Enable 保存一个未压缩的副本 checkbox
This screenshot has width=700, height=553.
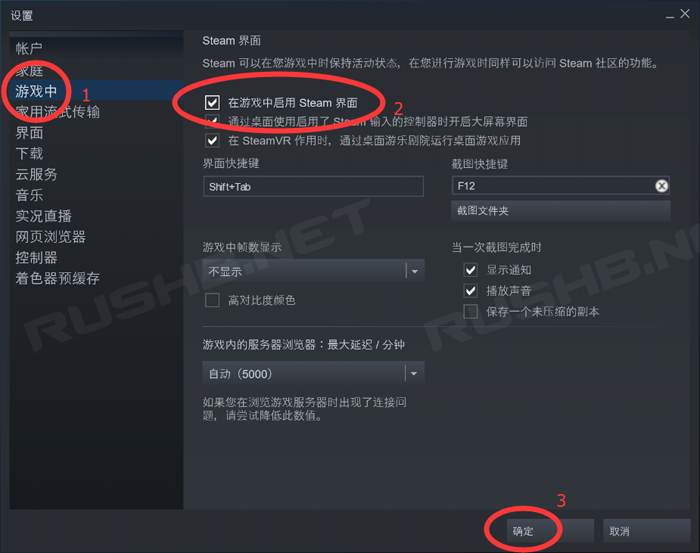tap(471, 311)
